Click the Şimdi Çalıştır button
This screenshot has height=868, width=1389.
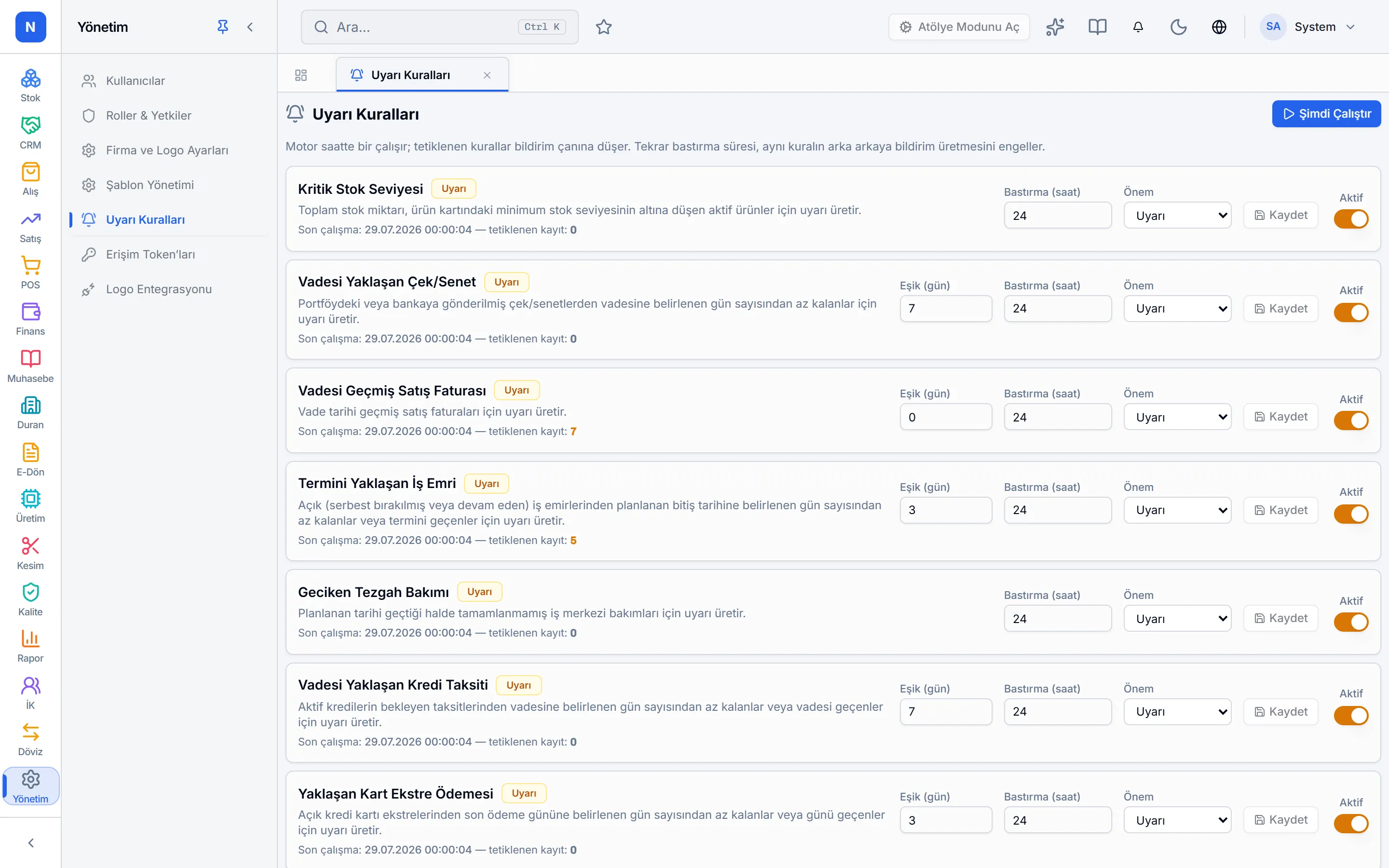1326,114
